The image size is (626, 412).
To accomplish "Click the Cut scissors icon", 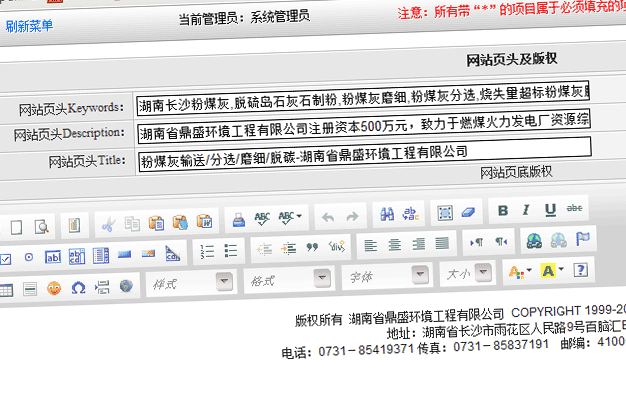I will [x=109, y=224].
